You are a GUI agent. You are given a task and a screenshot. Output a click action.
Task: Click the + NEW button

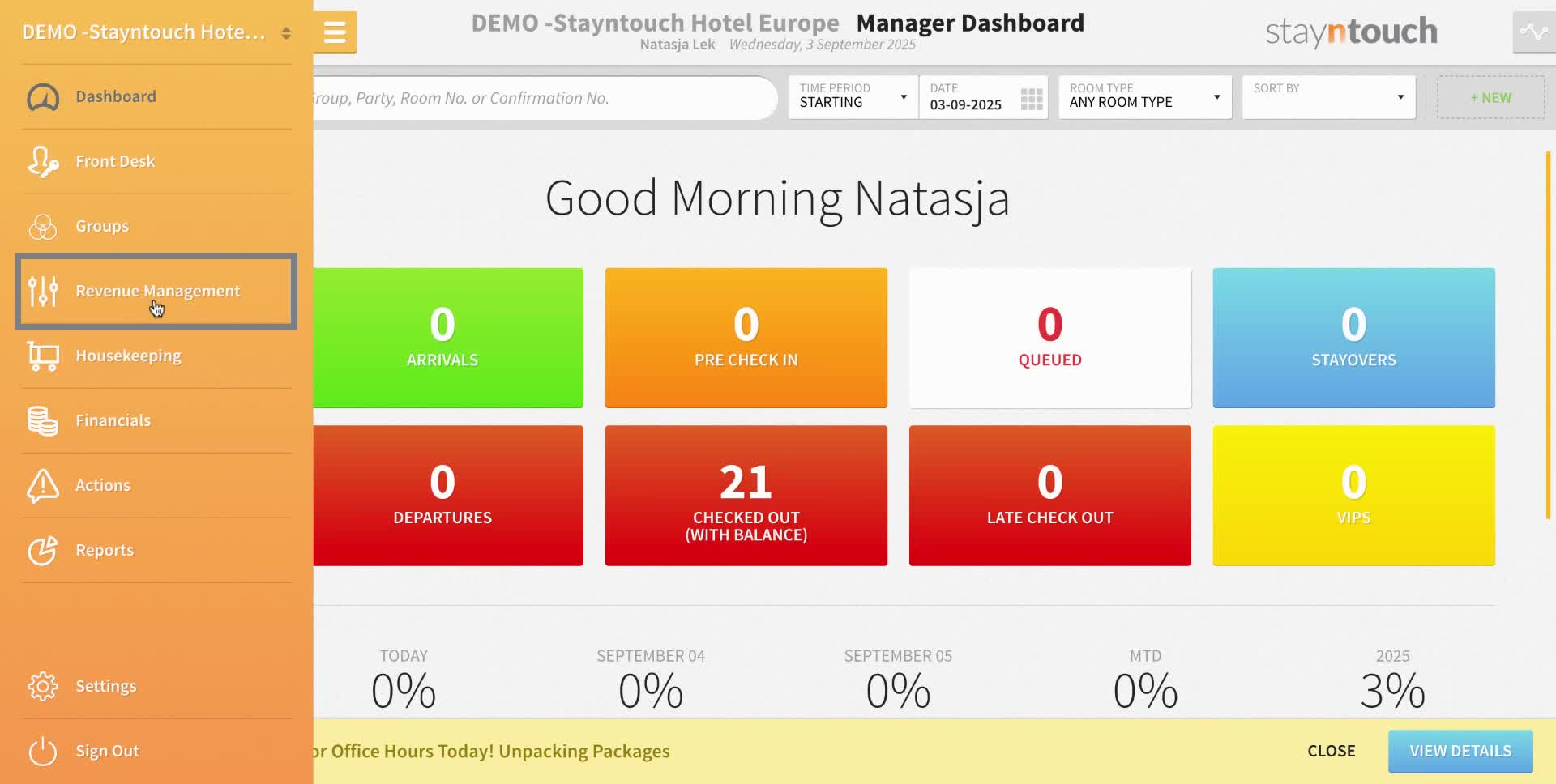pyautogui.click(x=1491, y=98)
